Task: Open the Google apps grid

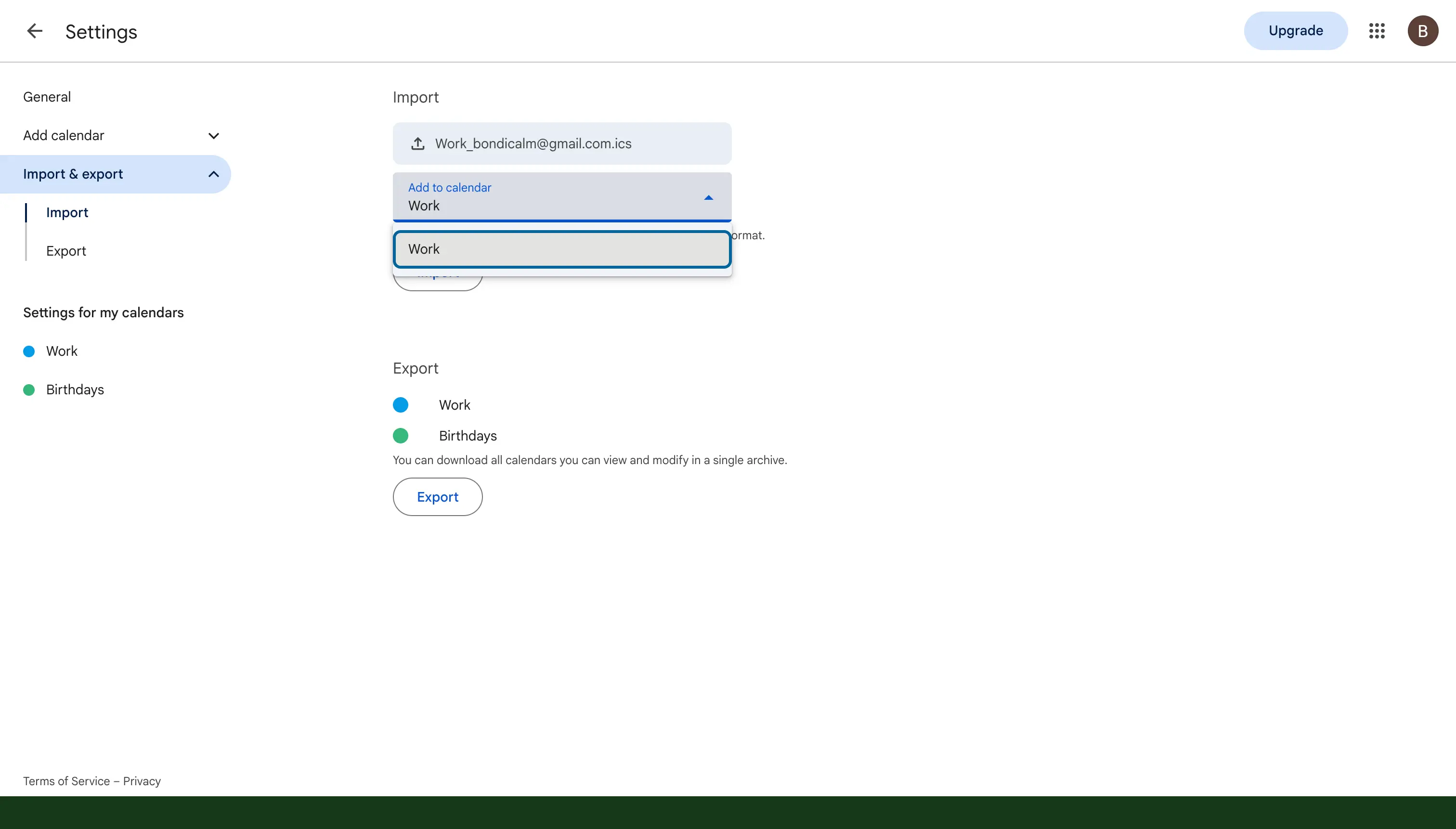Action: 1376,31
